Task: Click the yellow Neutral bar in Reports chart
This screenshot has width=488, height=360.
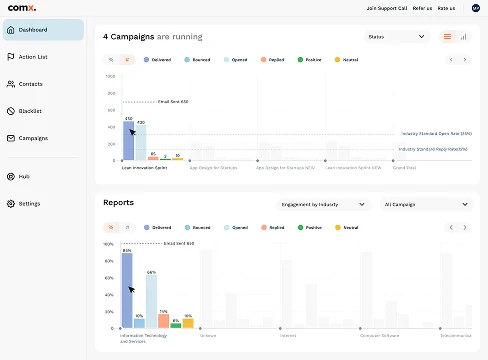Action: click(188, 323)
